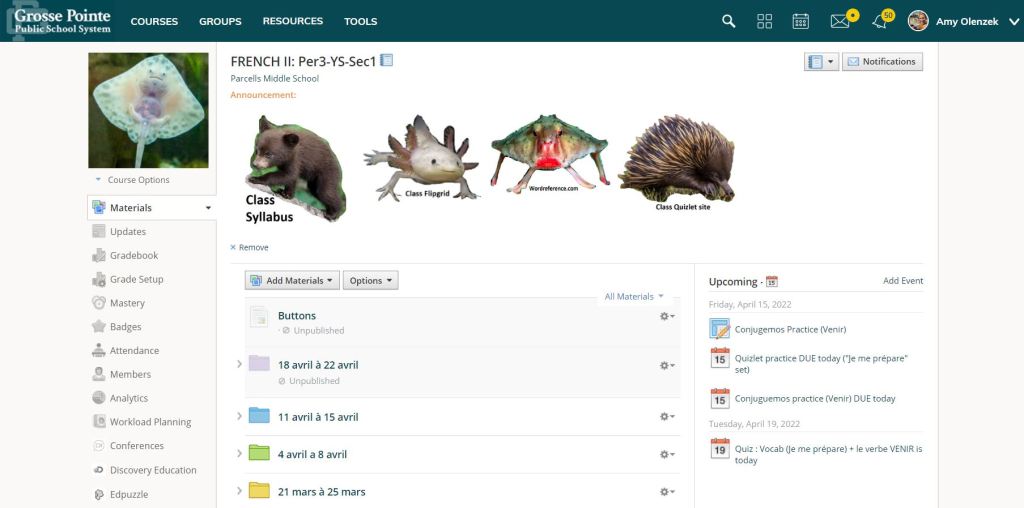Open the RESOURCES menu
Screen dimensions: 1024x508
click(x=292, y=21)
